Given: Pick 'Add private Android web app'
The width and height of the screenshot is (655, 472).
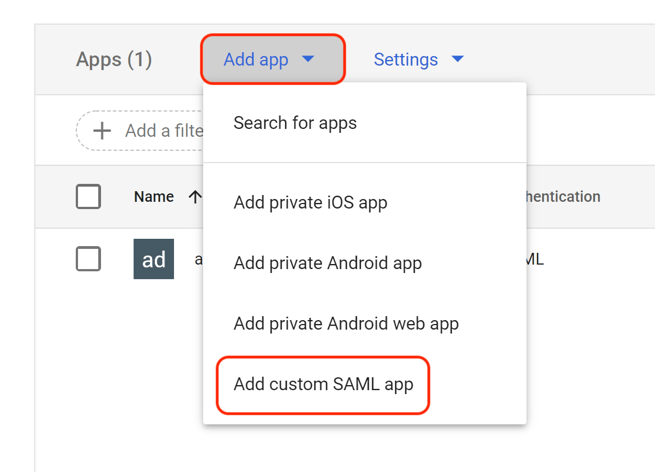Looking at the screenshot, I should [x=346, y=323].
